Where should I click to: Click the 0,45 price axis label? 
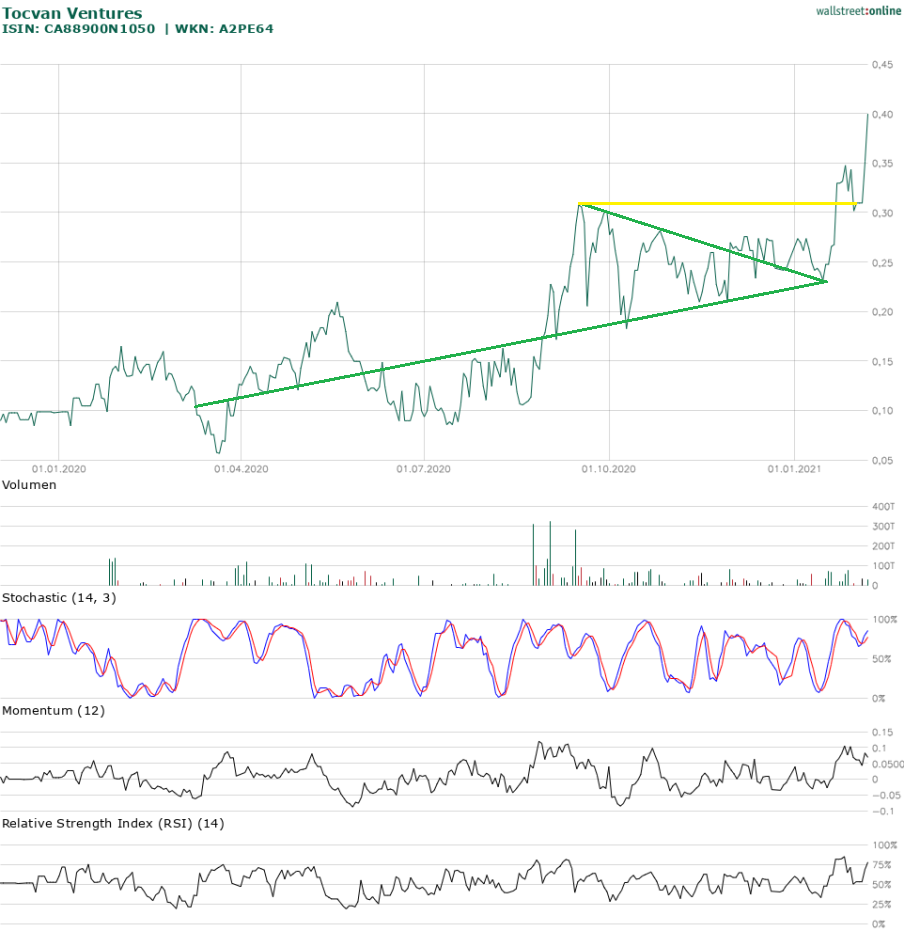[x=882, y=65]
